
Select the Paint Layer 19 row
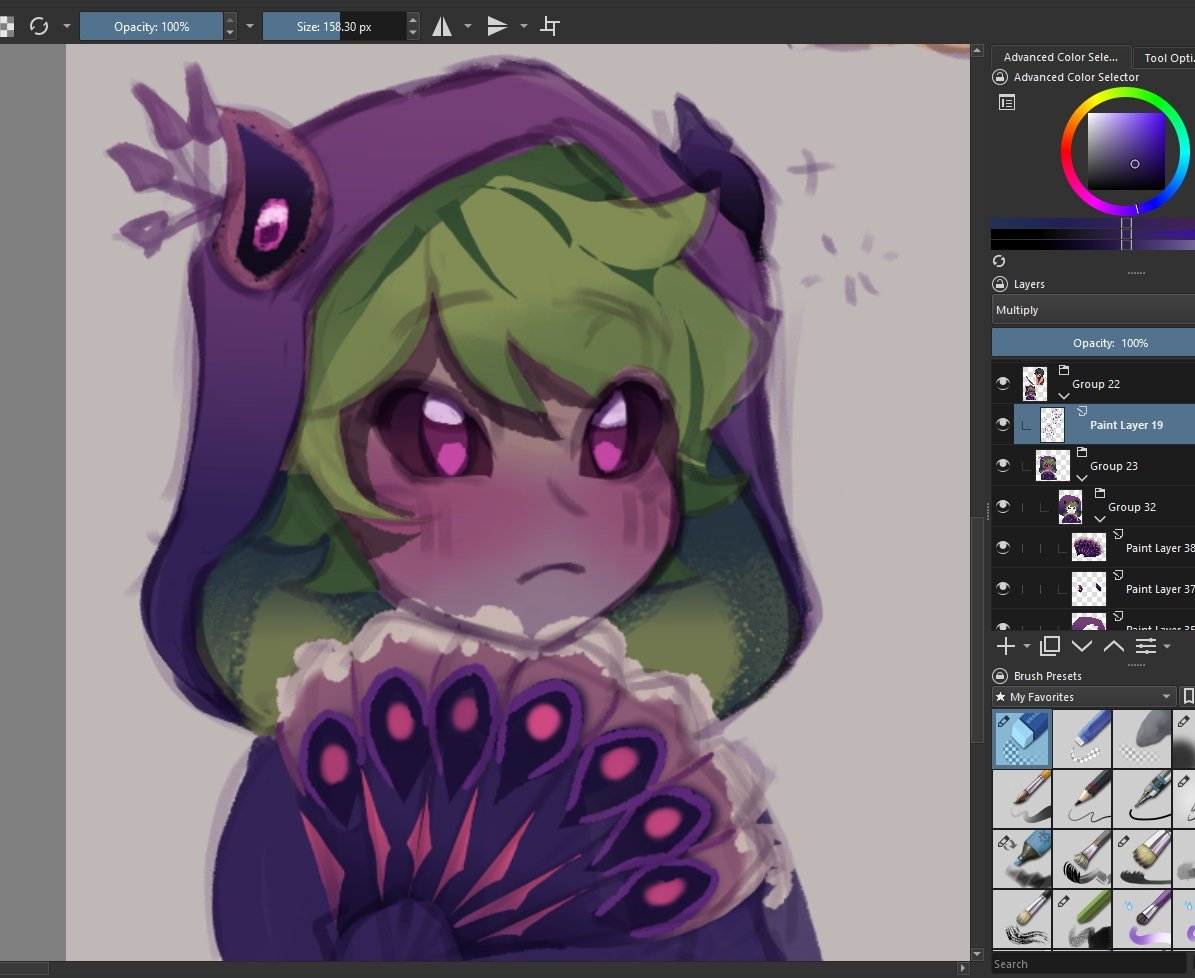tap(1104, 425)
